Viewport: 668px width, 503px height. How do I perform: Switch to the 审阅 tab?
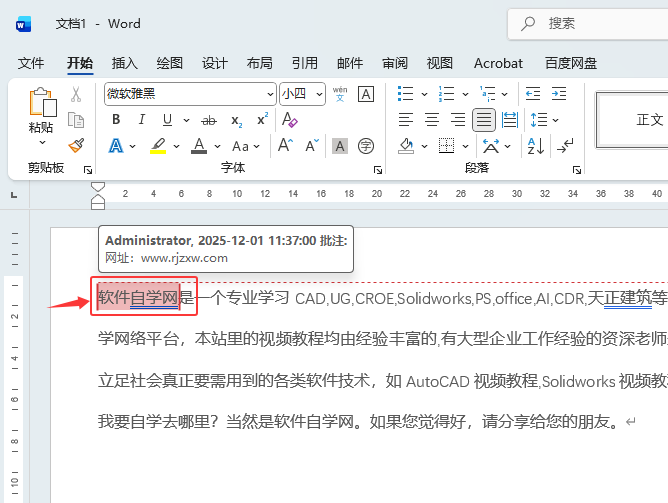click(x=395, y=63)
